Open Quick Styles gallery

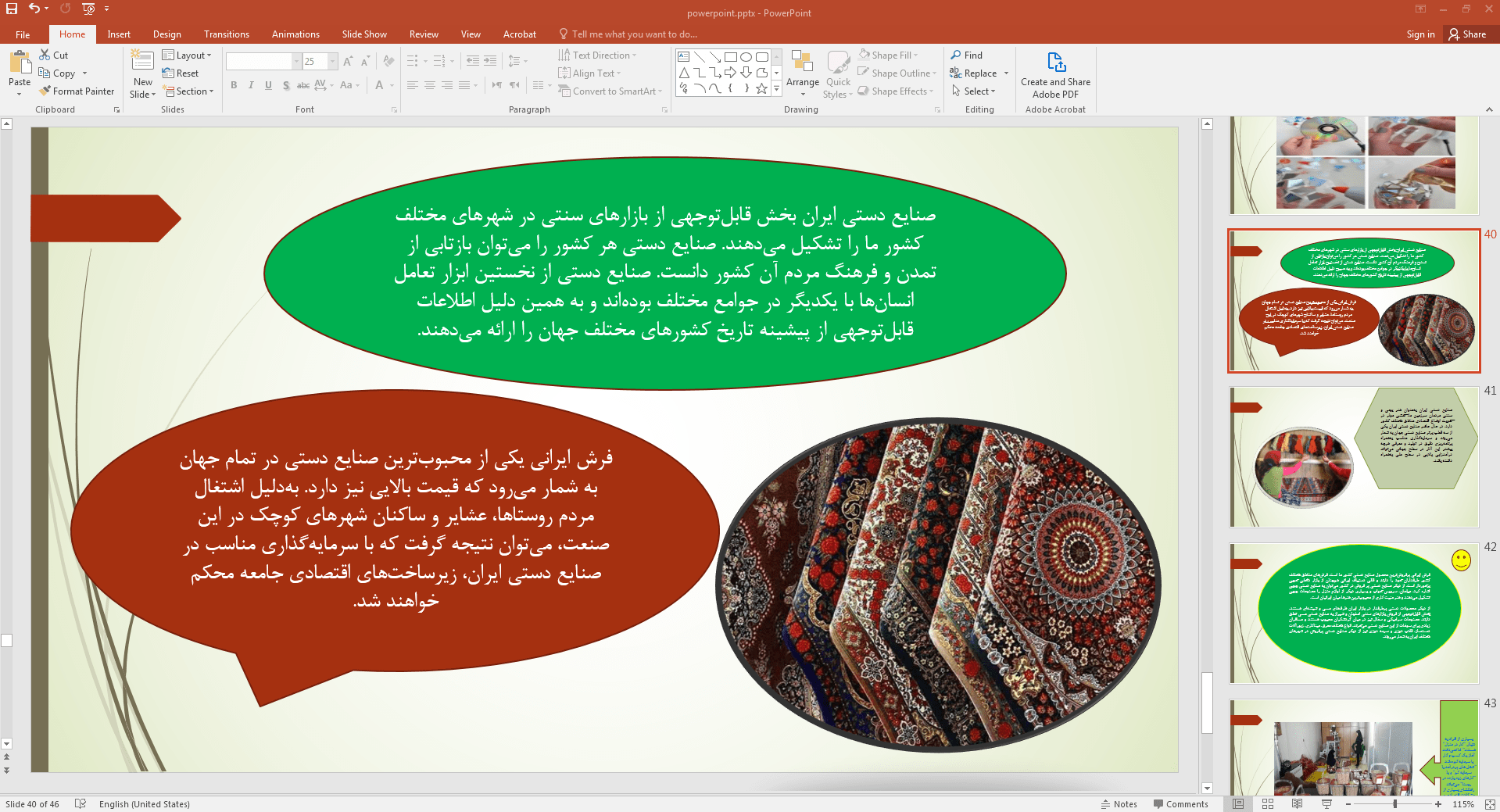pos(838,74)
